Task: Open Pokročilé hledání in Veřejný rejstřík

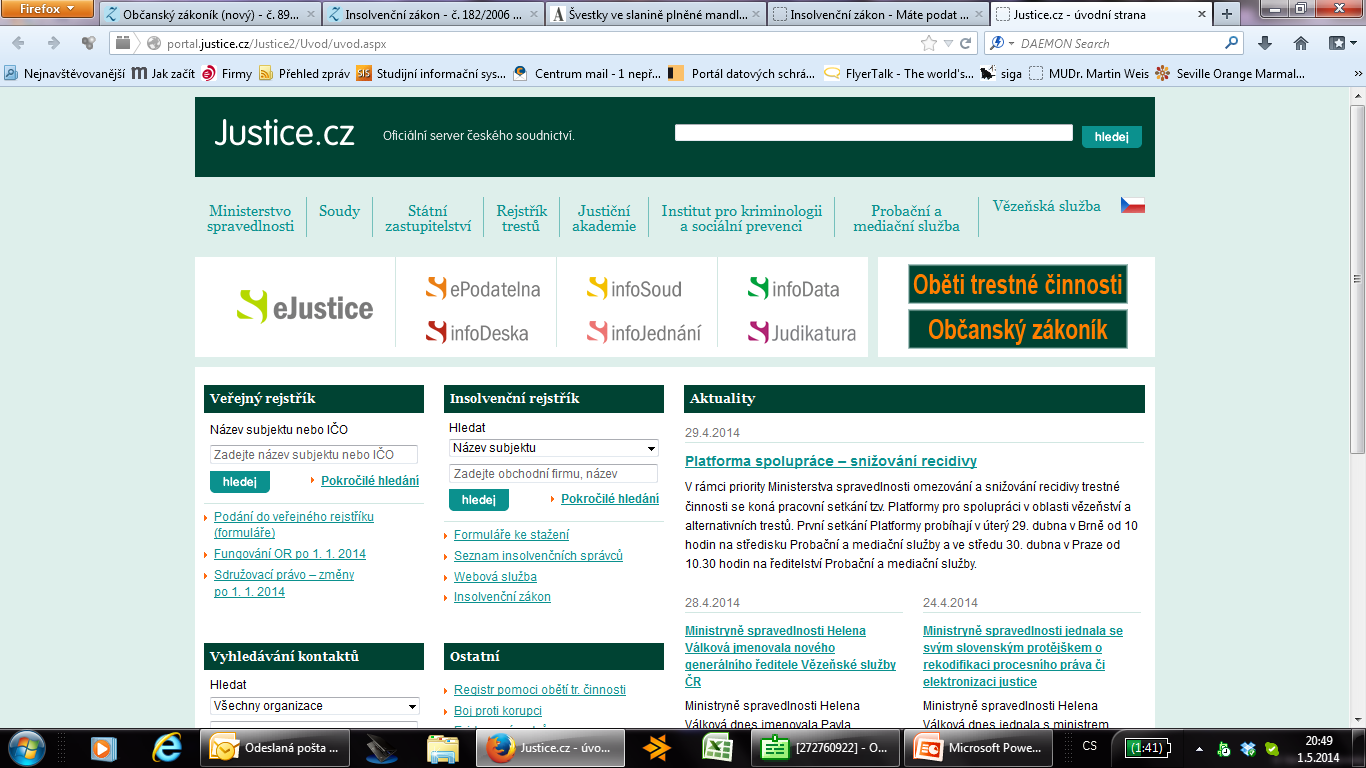Action: click(370, 481)
